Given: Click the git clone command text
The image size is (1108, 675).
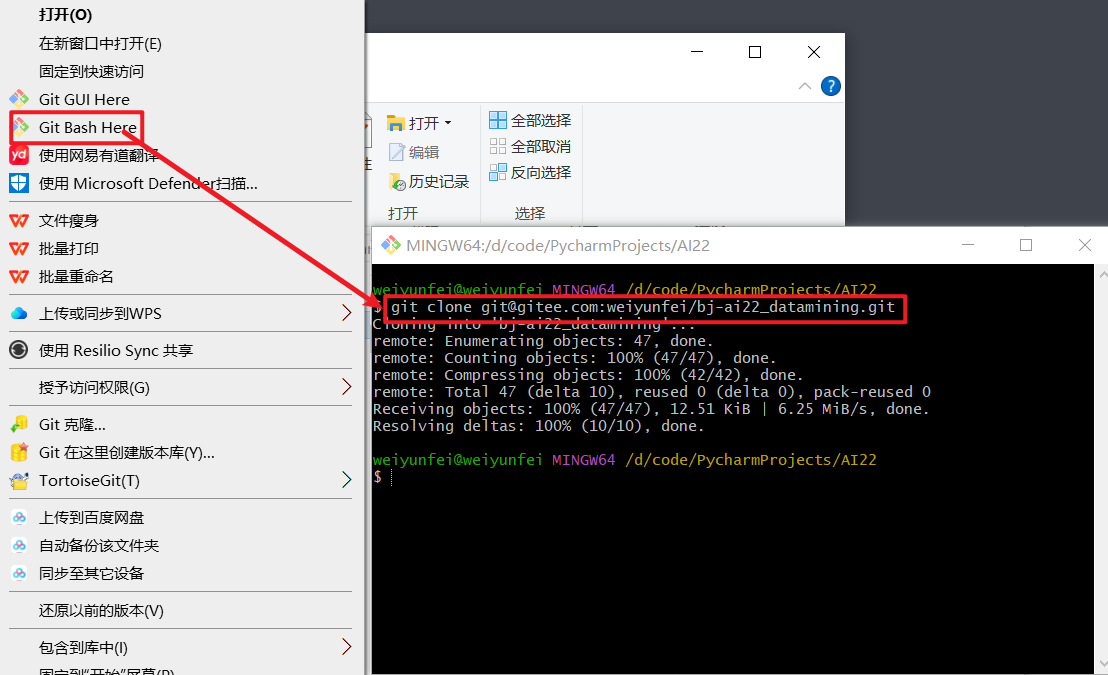Looking at the screenshot, I should (x=643, y=307).
